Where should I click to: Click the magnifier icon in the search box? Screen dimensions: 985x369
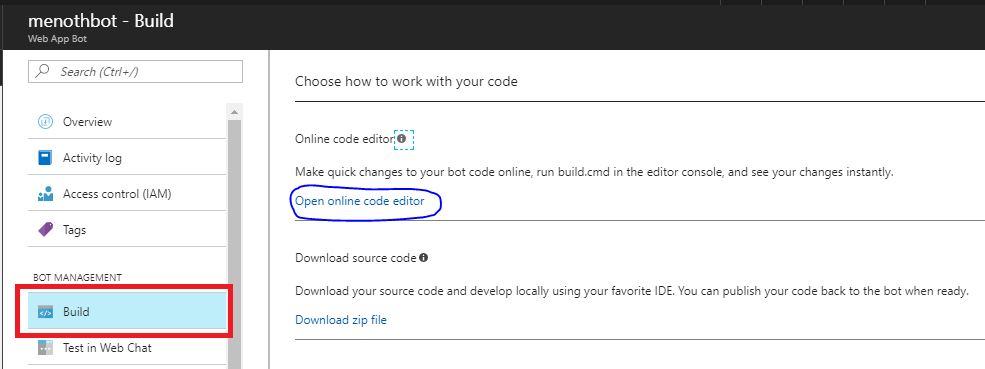point(43,72)
